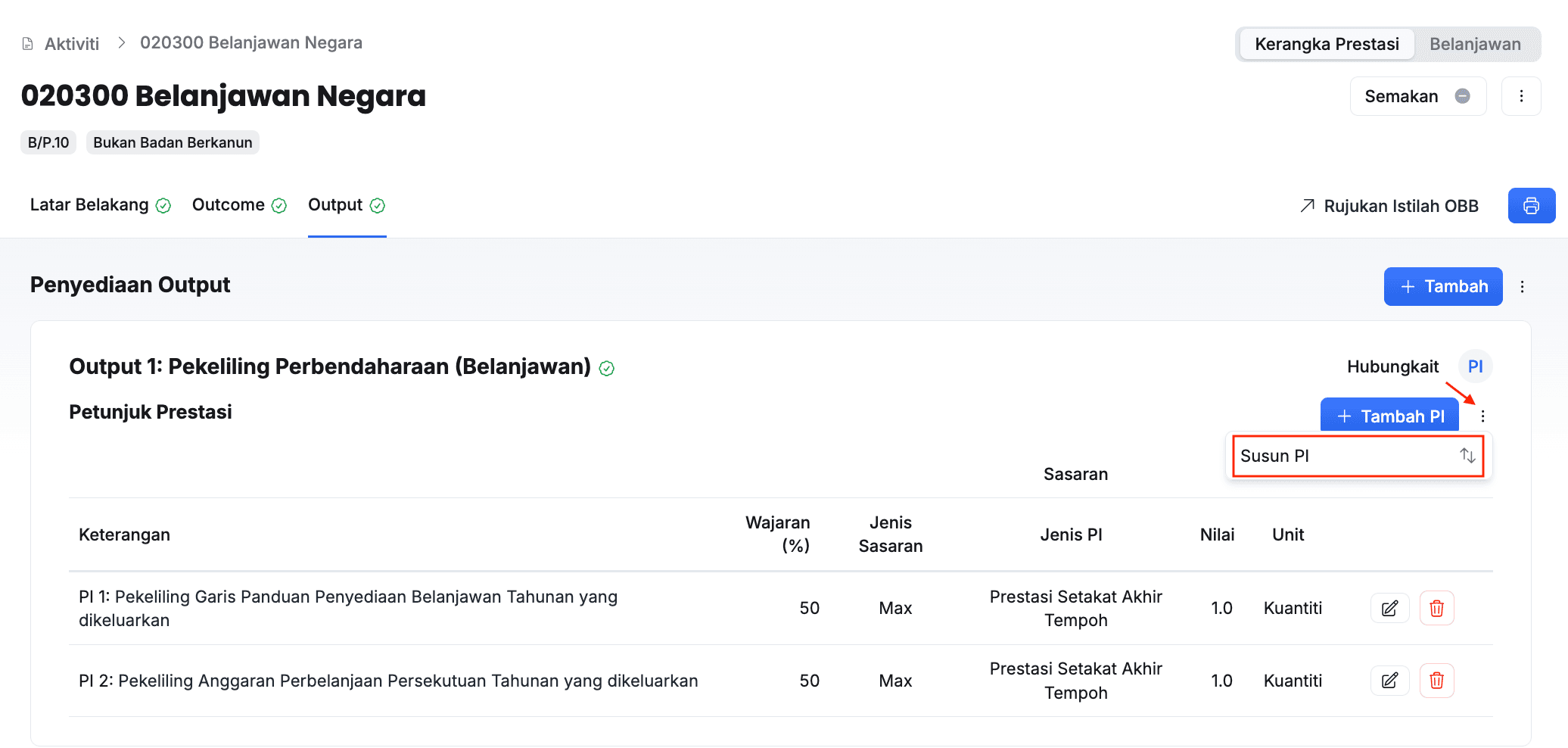Image resolution: width=1568 pixels, height=748 pixels.
Task: Delete PI 2 using the trash icon
Action: [x=1436, y=681]
